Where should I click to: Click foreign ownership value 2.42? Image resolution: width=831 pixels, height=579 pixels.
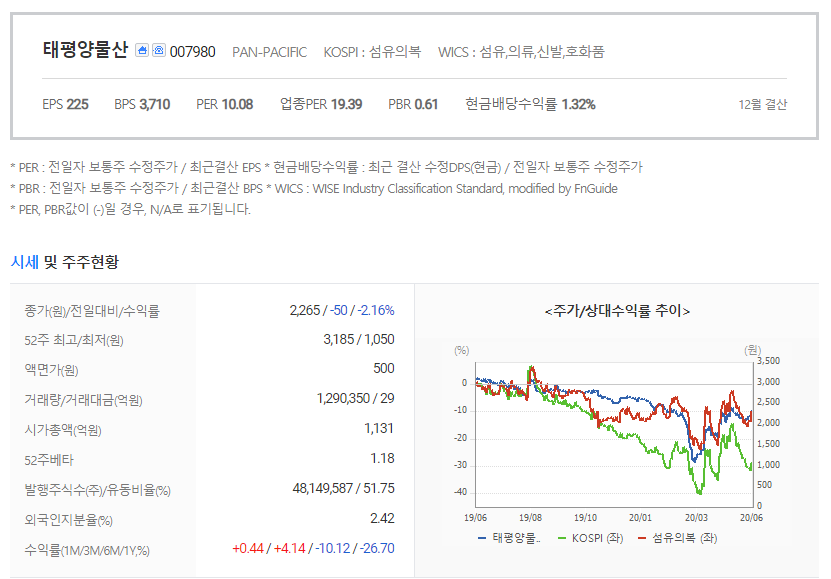point(382,518)
